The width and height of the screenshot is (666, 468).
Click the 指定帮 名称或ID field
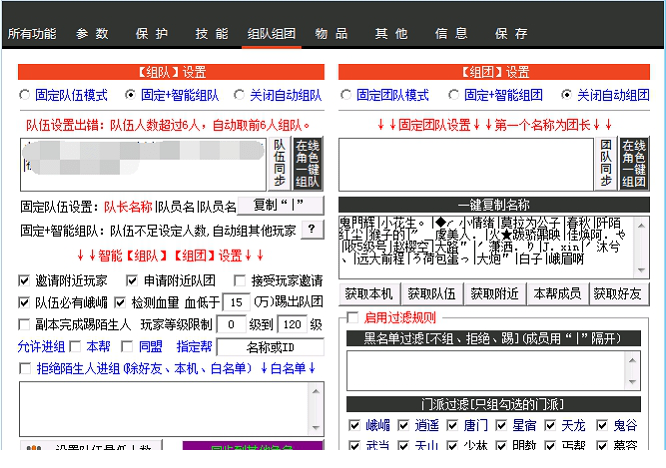(x=271, y=347)
